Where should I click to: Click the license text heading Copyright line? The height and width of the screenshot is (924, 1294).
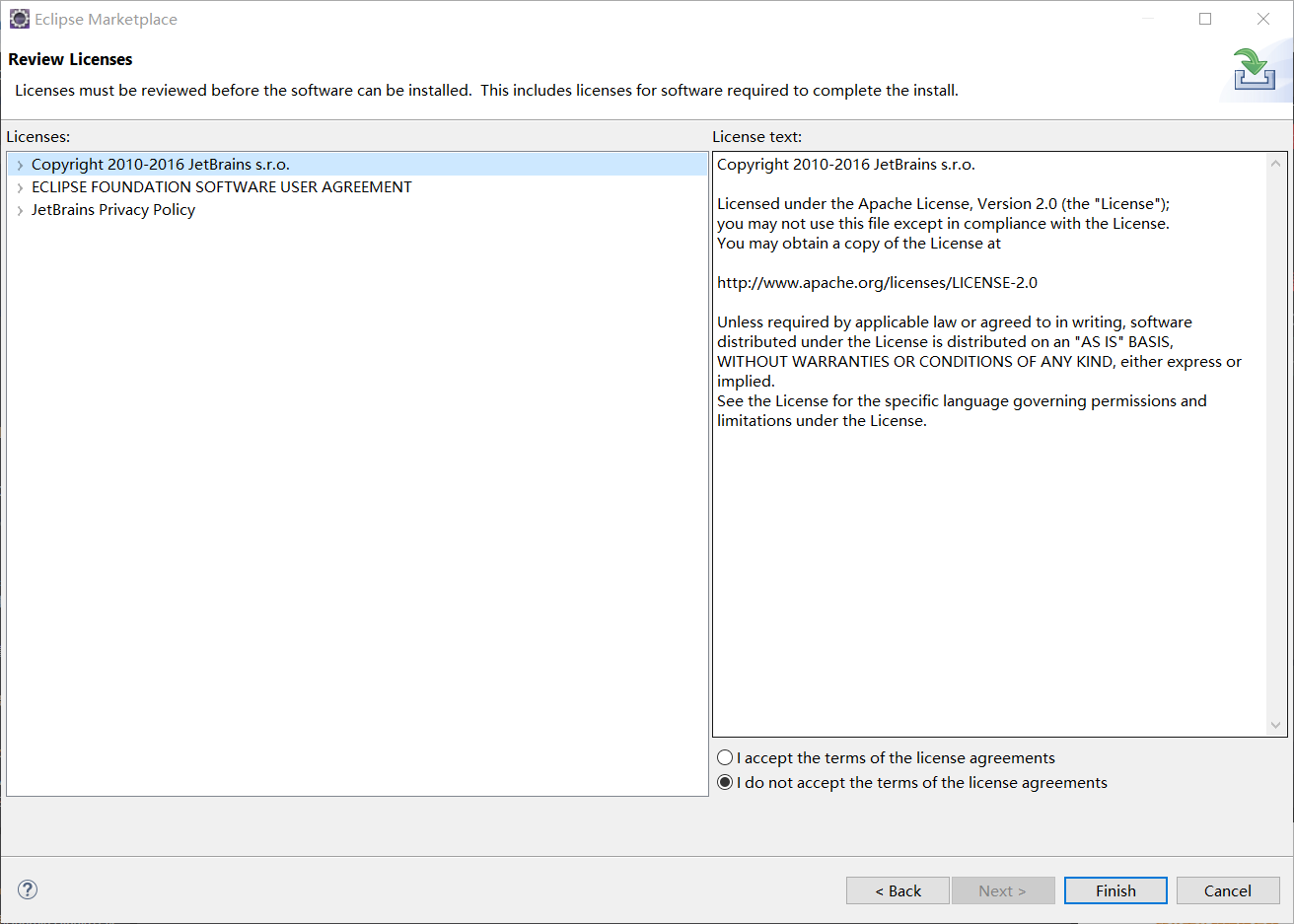(x=846, y=165)
